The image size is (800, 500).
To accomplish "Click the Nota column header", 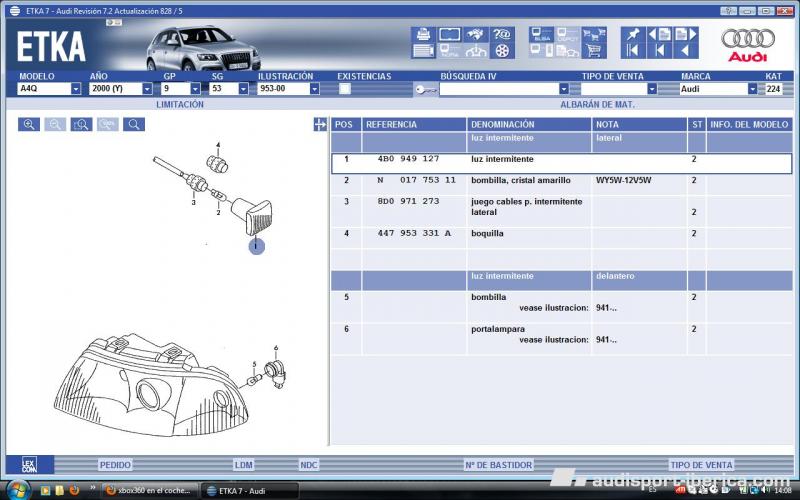I will [639, 124].
